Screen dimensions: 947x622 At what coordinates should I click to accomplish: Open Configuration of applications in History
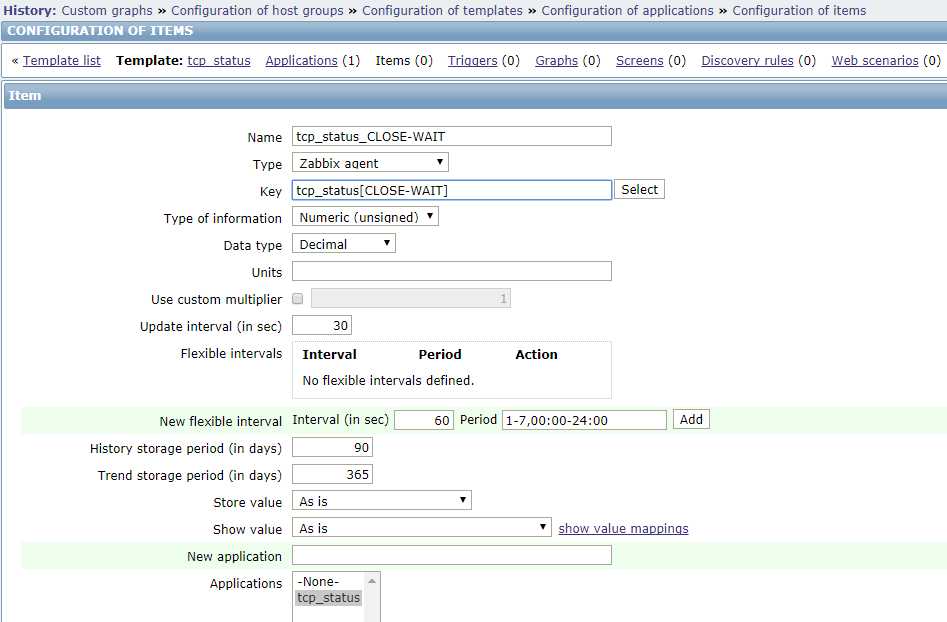tap(628, 10)
